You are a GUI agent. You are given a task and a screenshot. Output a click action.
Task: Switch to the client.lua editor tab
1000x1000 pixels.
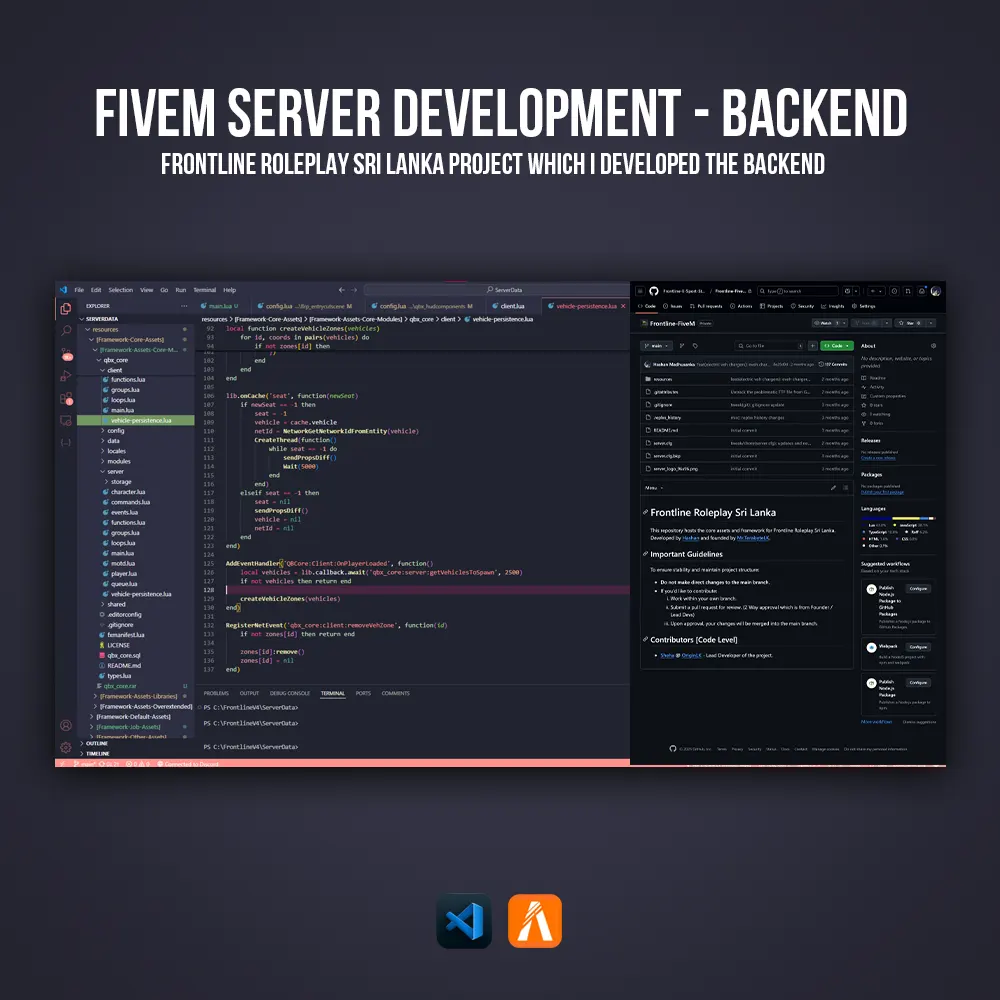pos(511,306)
